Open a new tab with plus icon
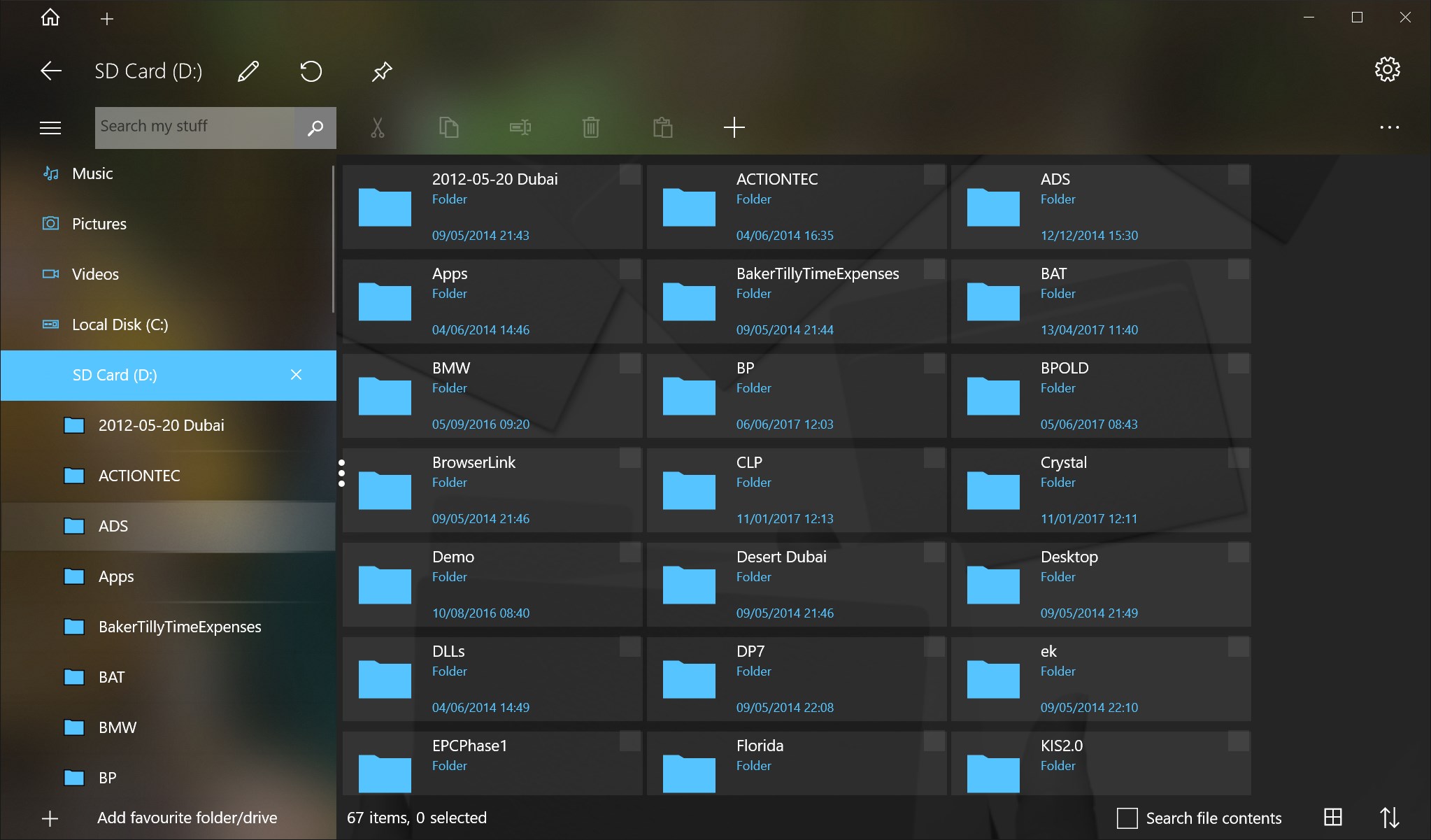The height and width of the screenshot is (840, 1431). [x=107, y=19]
